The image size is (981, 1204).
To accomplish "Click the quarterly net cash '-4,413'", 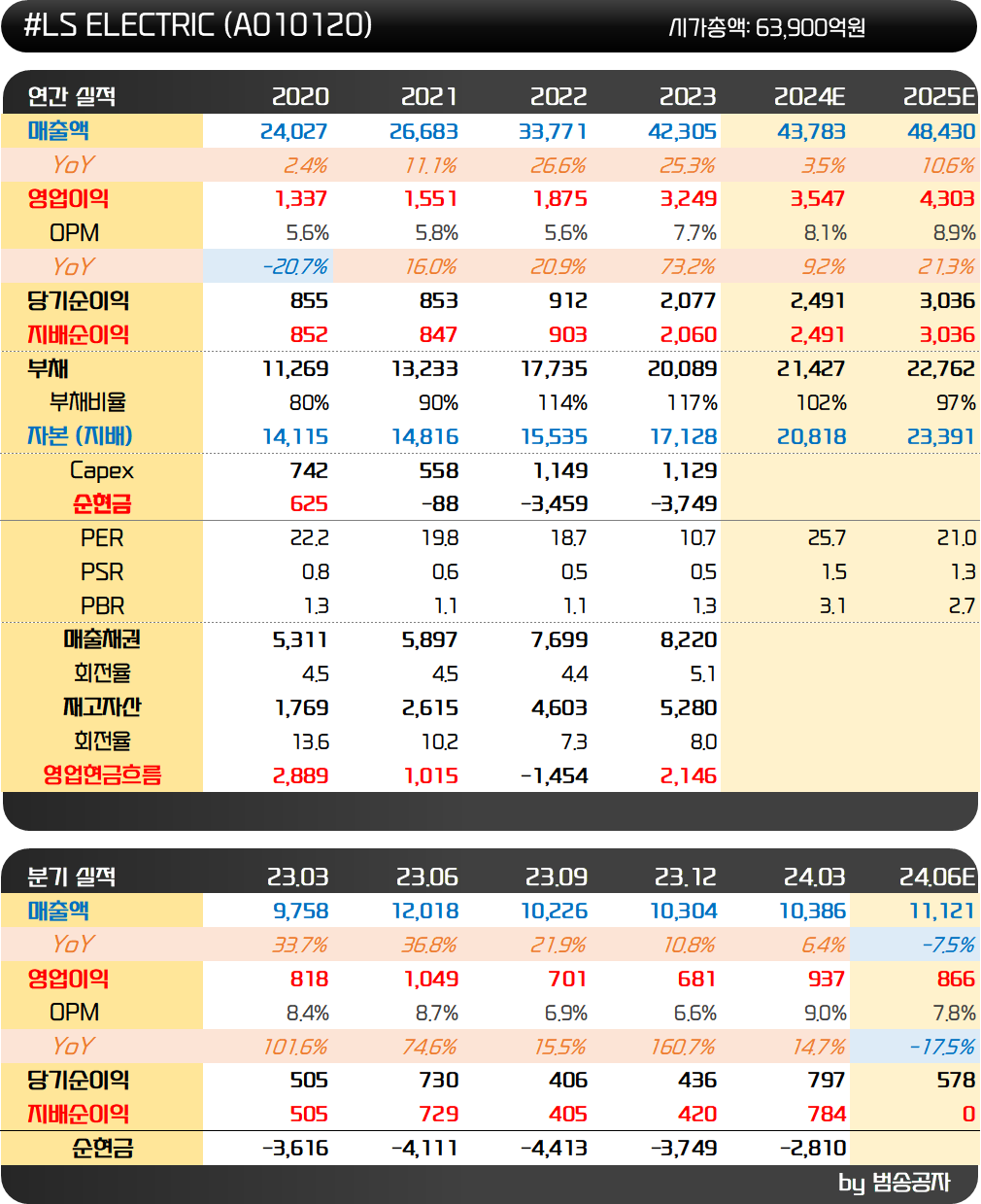I will coord(554,1148).
